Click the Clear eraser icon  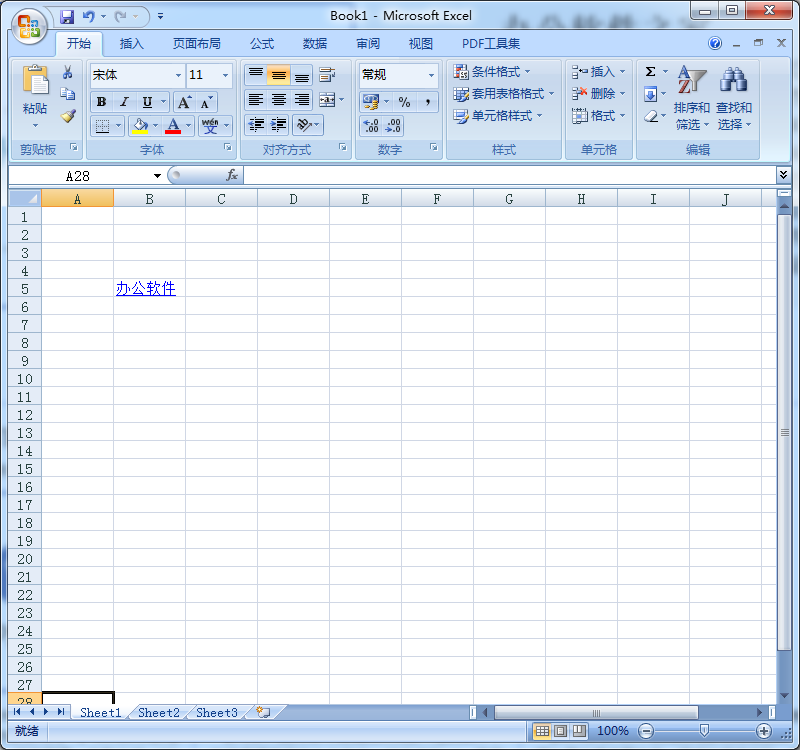(651, 116)
